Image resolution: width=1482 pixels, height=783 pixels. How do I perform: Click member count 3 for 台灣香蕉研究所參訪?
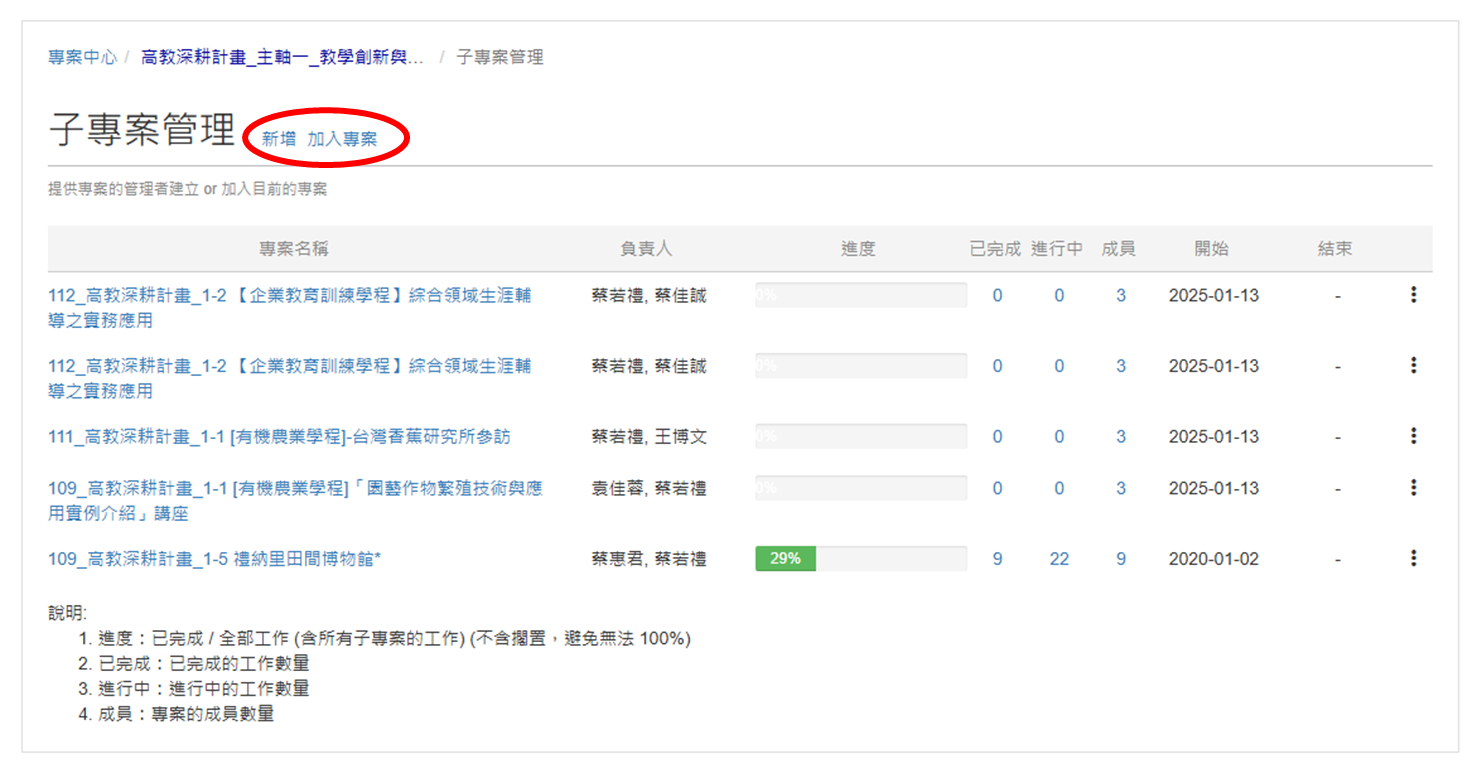coord(1120,437)
